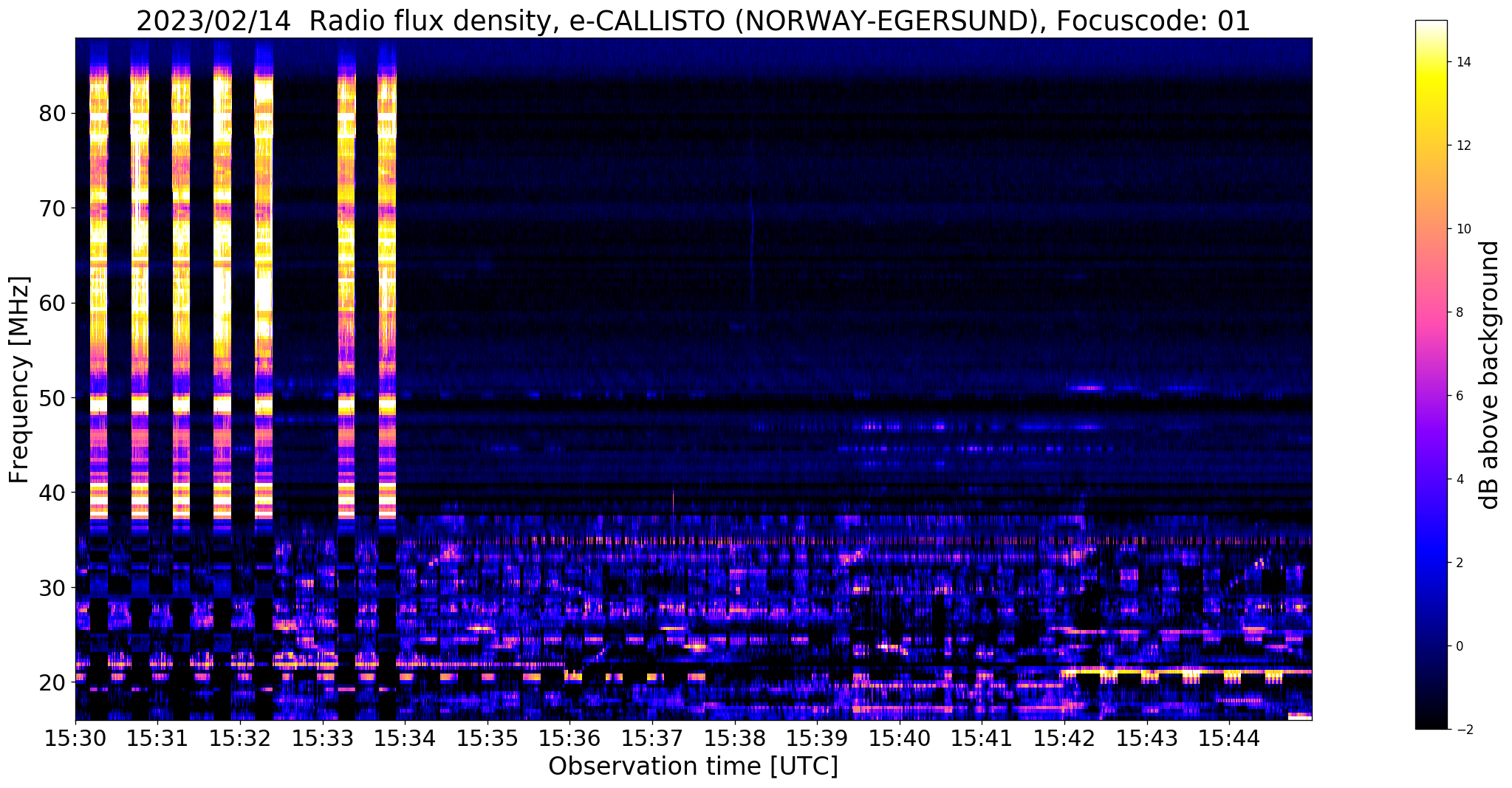Click the 15:35 time tick label
Image resolution: width=1512 pixels, height=788 pixels.
[488, 738]
